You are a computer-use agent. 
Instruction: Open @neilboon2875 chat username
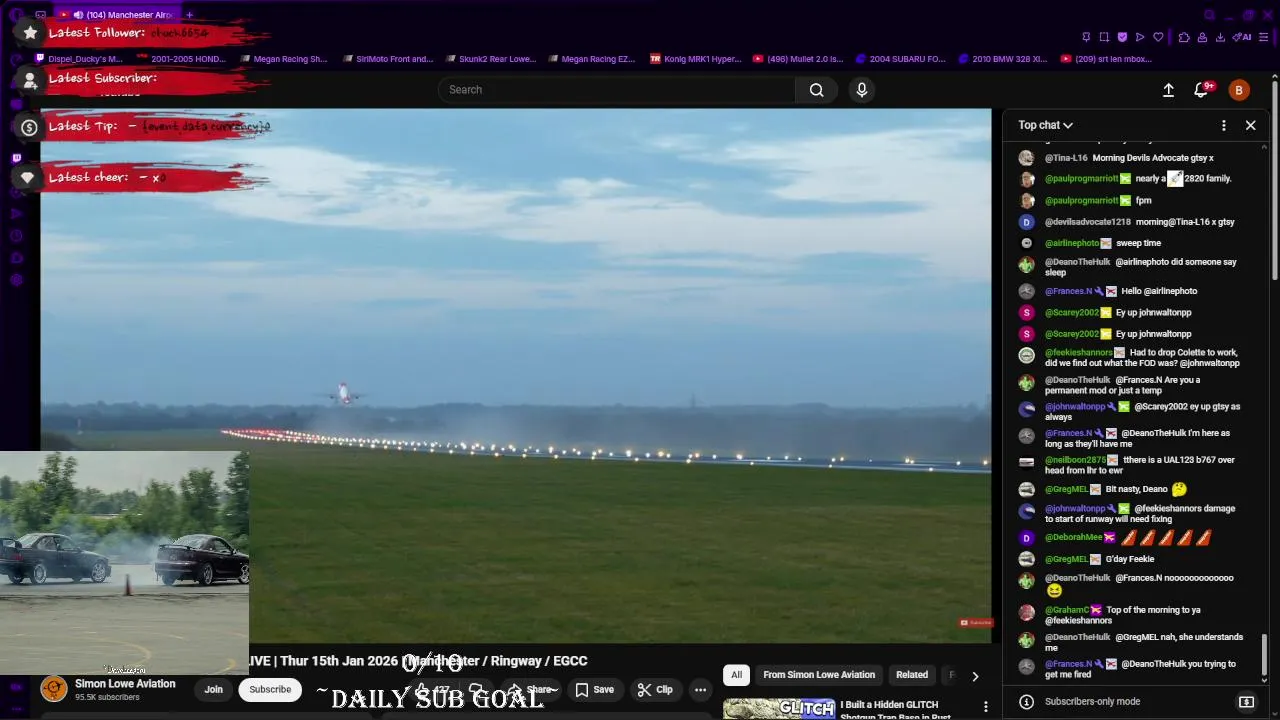[1075, 460]
